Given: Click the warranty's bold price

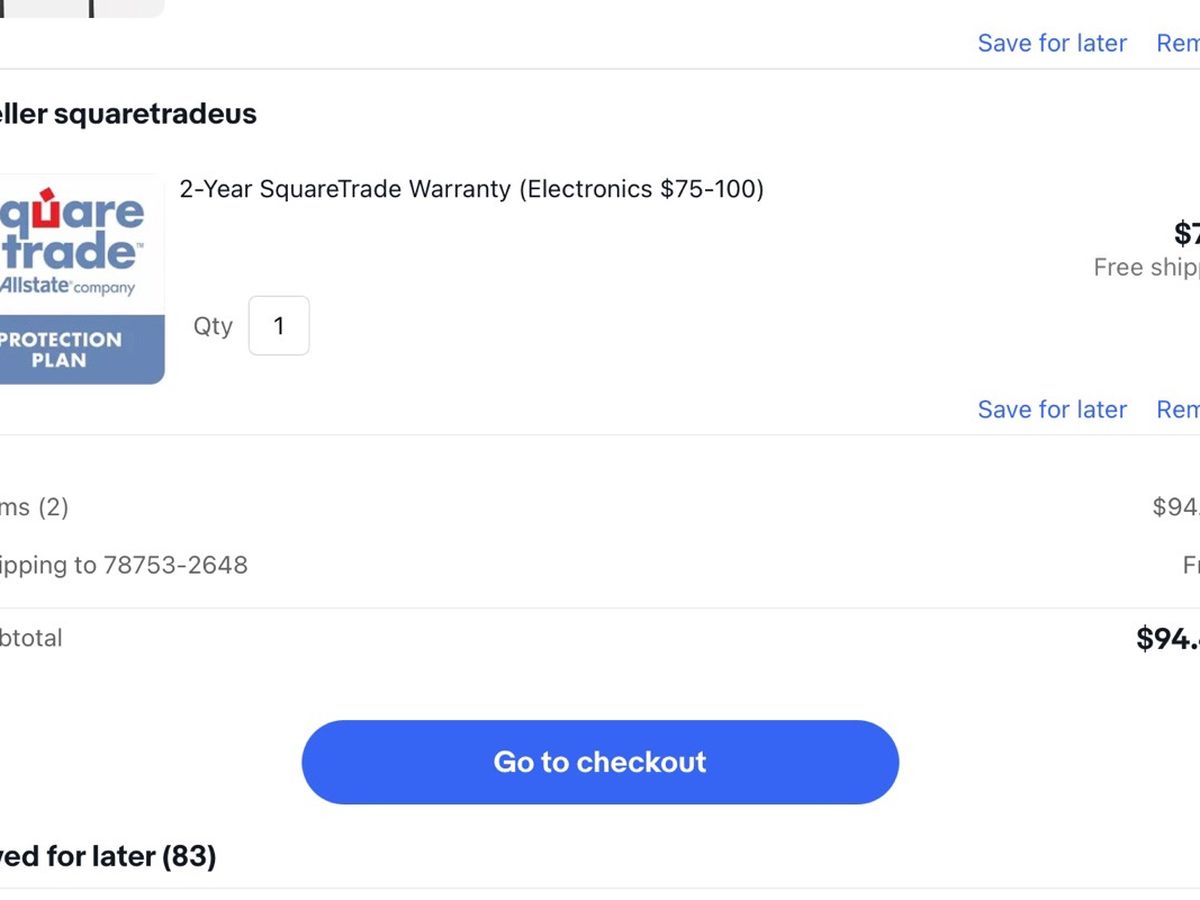Looking at the screenshot, I should [x=1186, y=234].
